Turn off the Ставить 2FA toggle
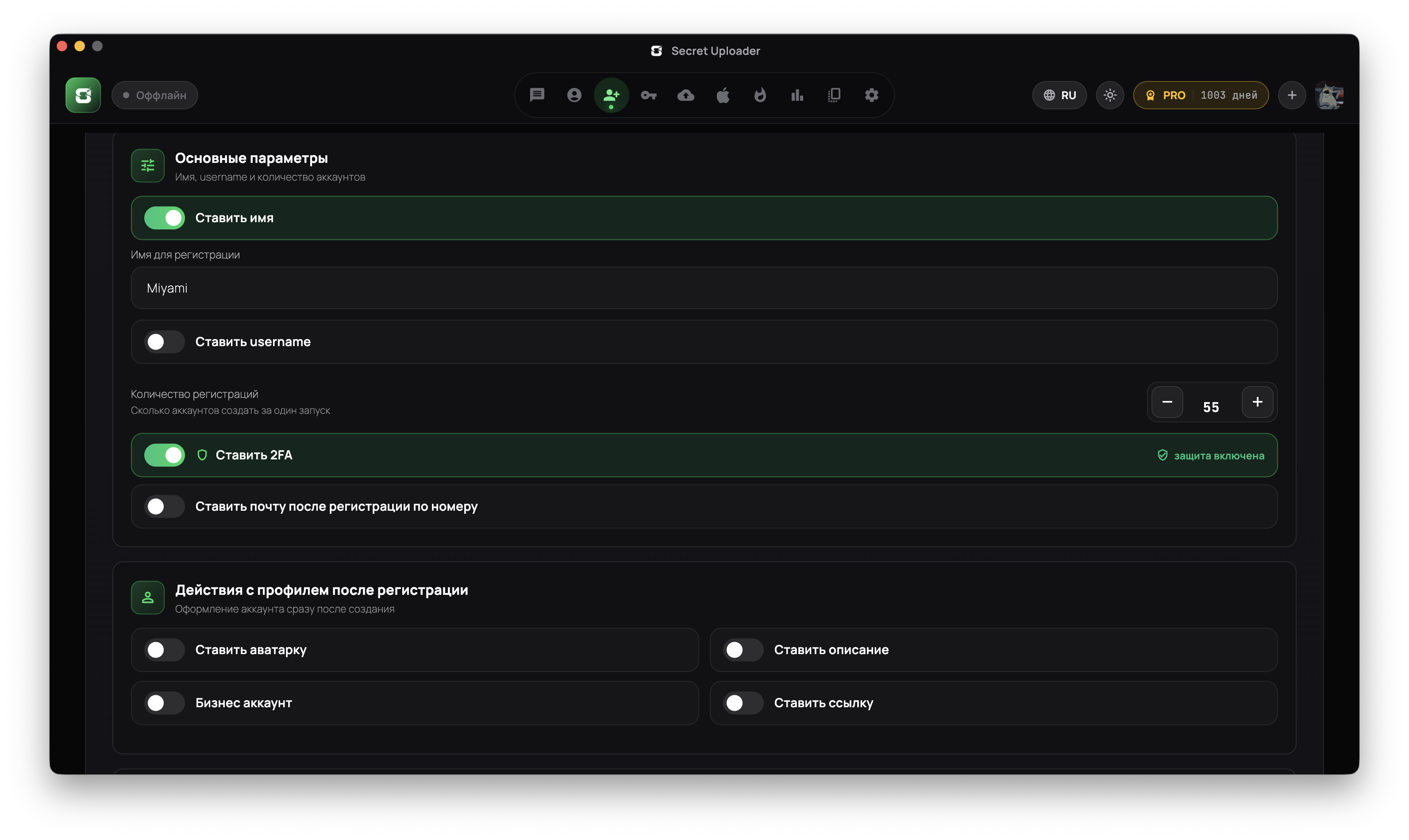Viewport: 1409px width, 840px height. [164, 455]
